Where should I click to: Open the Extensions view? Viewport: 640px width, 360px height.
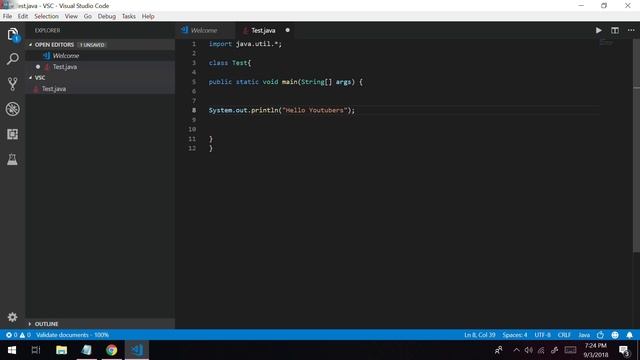point(13,134)
